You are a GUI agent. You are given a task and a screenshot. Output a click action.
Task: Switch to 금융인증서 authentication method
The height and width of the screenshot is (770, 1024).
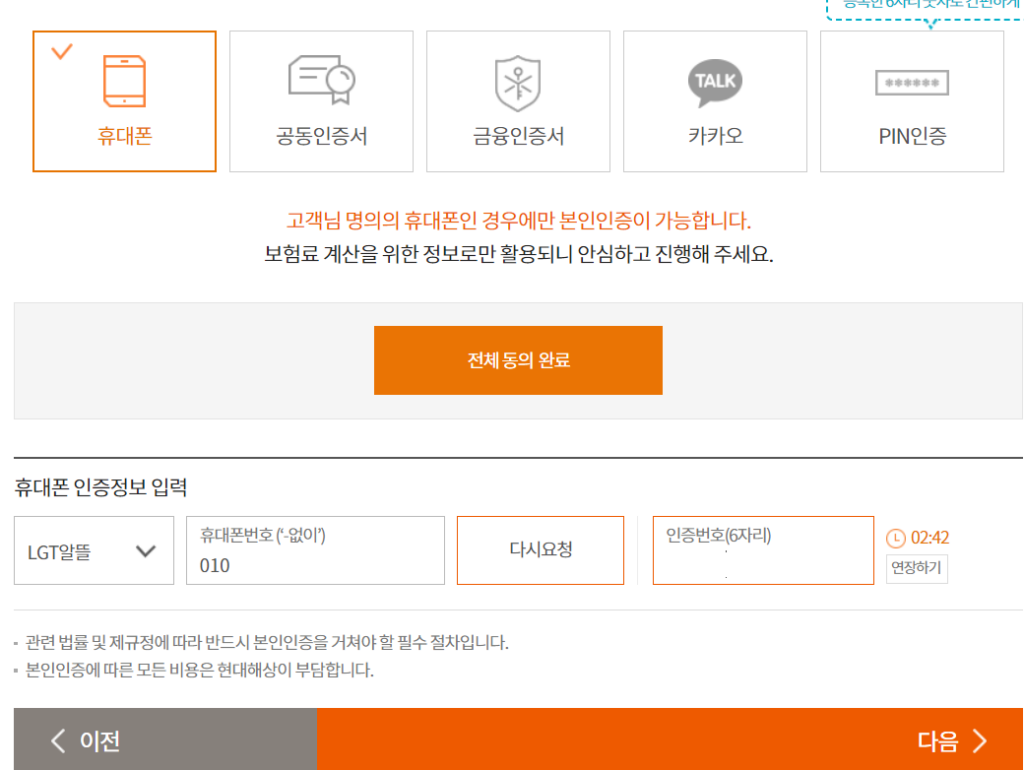[518, 136]
